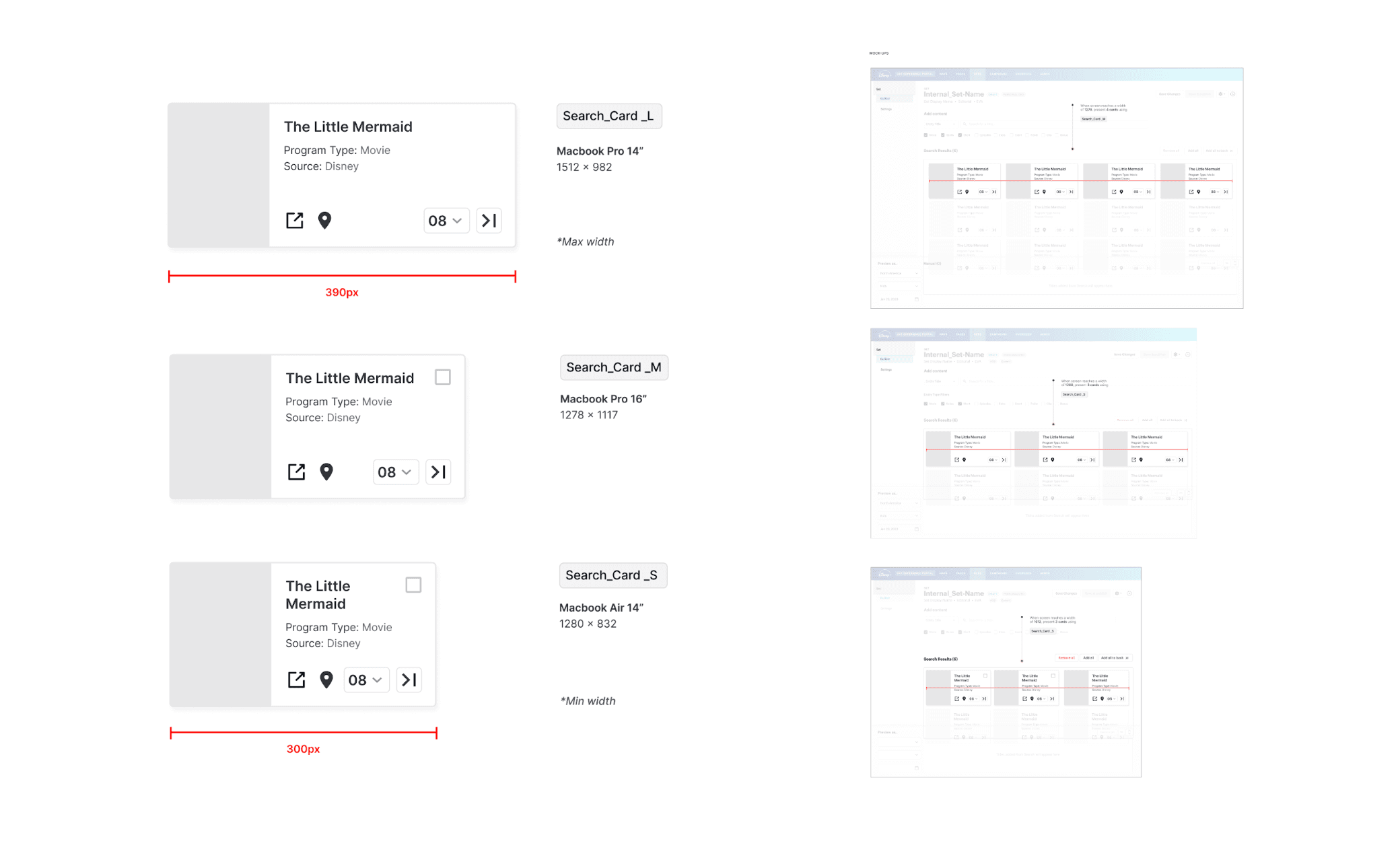Toggle the selection checkbox on the medium search card
Screen dimensions: 1400x841
coord(443,377)
